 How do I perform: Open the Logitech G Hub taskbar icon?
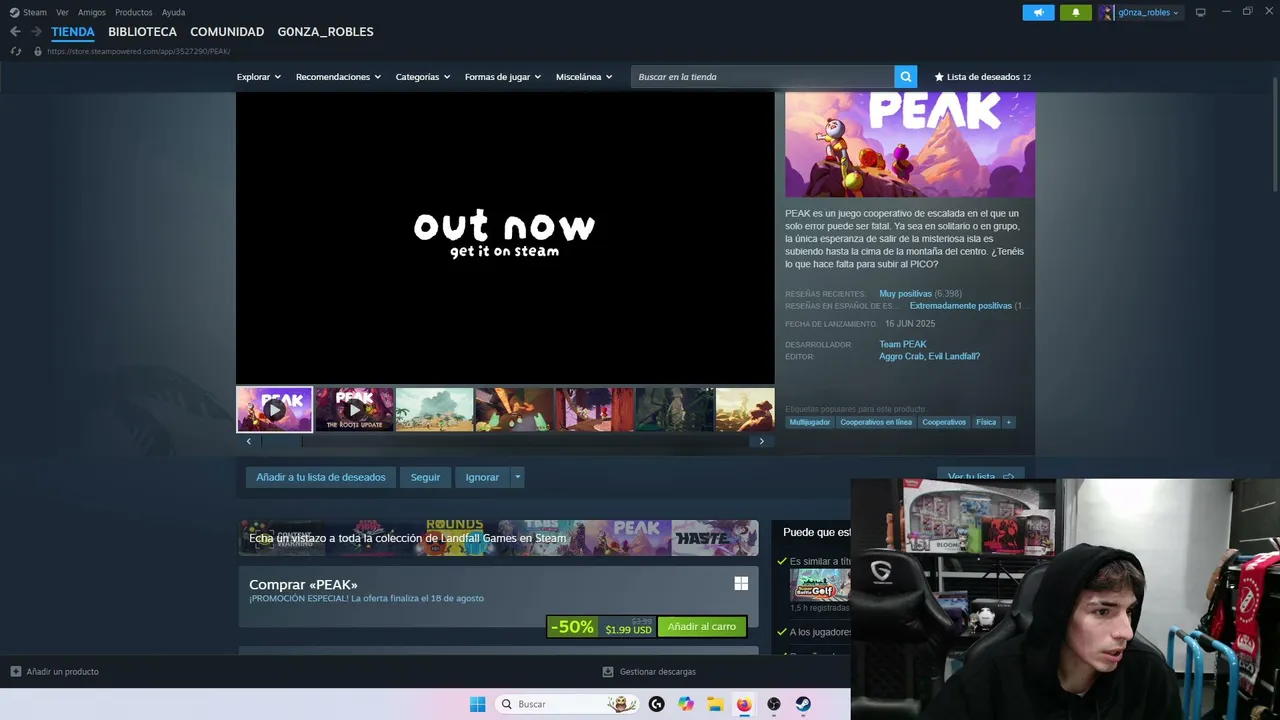point(656,704)
